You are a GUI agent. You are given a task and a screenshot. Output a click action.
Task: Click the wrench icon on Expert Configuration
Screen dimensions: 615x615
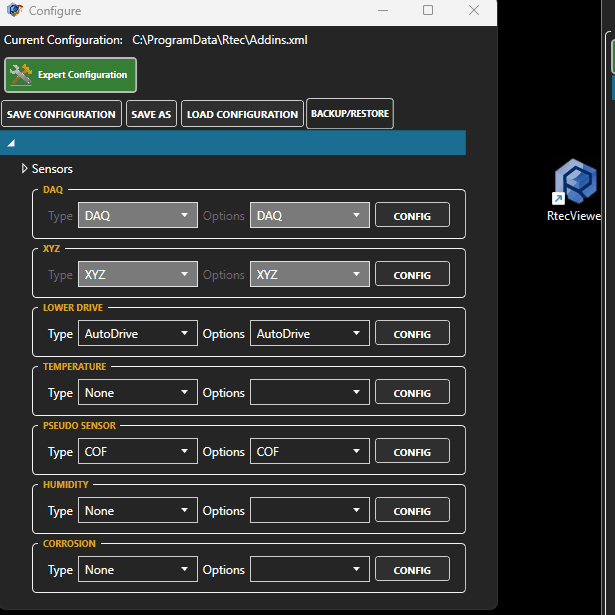click(x=21, y=75)
